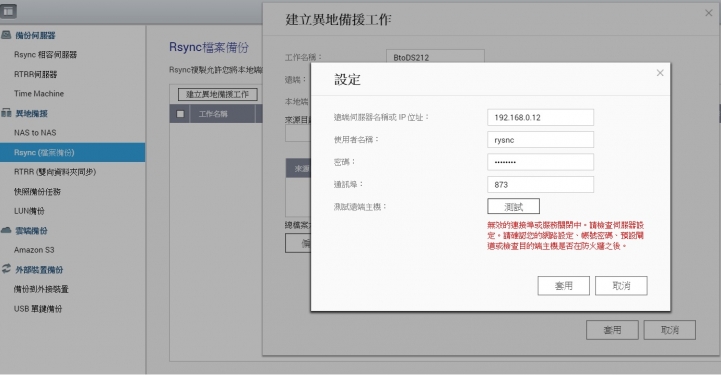Click 建立異地備援工作 button in Rsync page
This screenshot has width=721, height=375.
[217, 95]
